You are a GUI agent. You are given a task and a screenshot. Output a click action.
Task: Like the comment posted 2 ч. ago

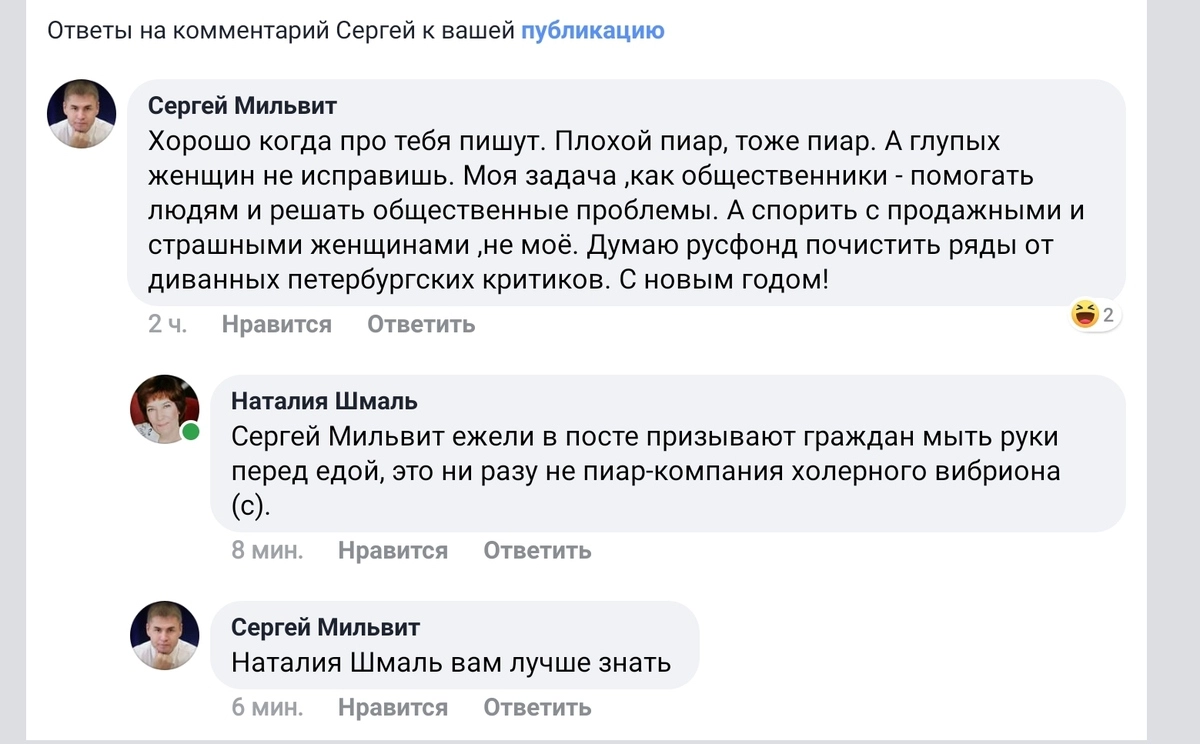(x=276, y=324)
